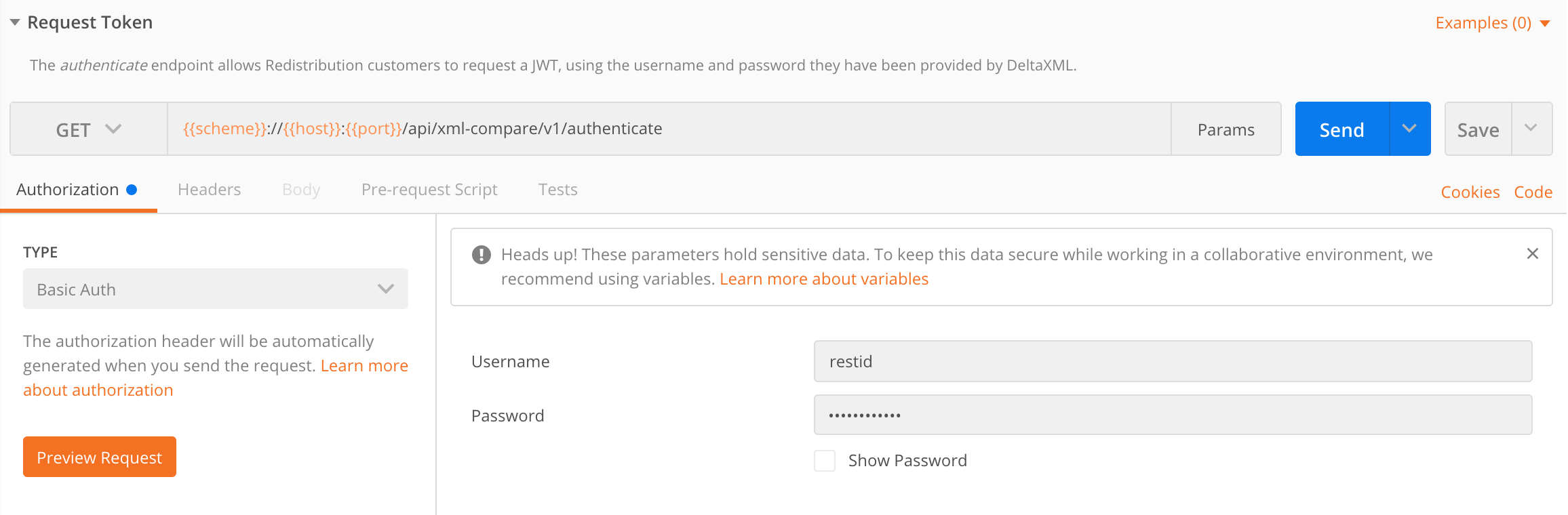
Task: Open the Basic Auth type dropdown
Action: [215, 289]
